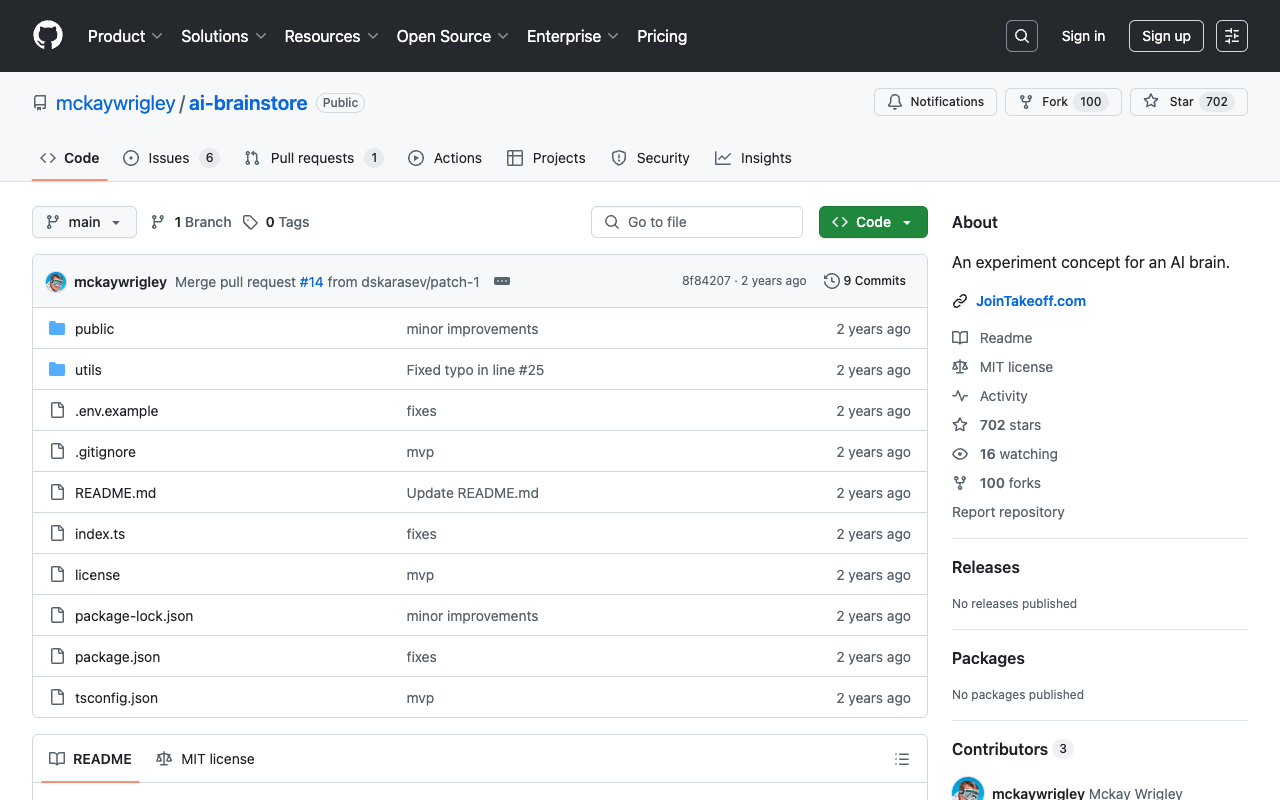Viewport: 1280px width, 800px height.
Task: Open the .gitignore file
Action: pos(105,452)
